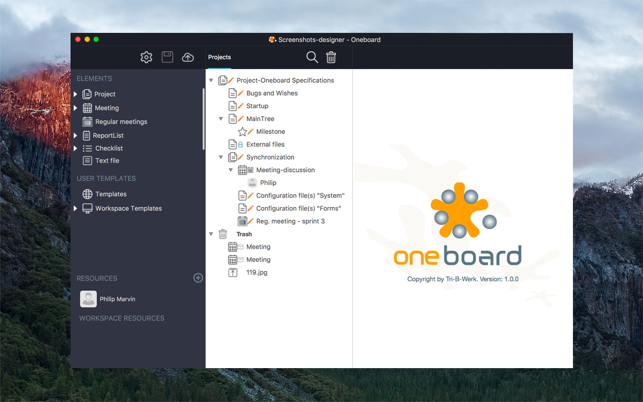643x402 pixels.
Task: Select the Startup tree item
Action: [x=257, y=106]
